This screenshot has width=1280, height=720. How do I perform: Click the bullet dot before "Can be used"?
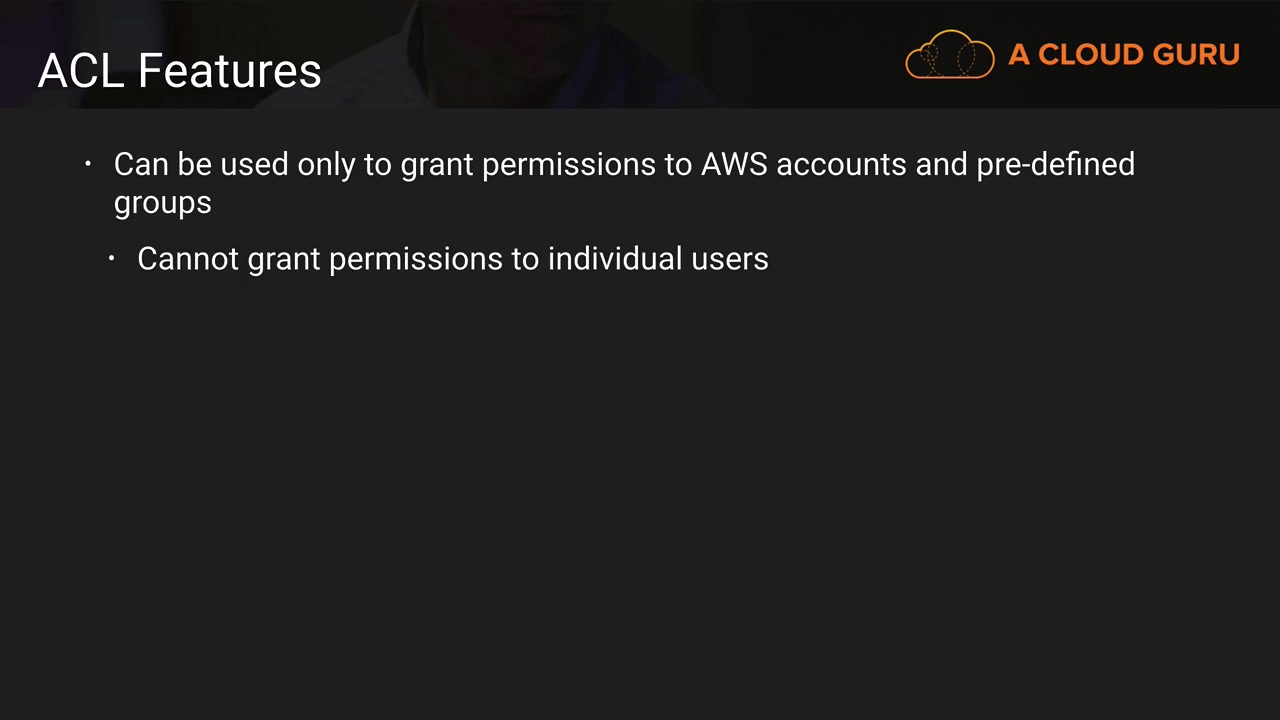pyautogui.click(x=88, y=163)
